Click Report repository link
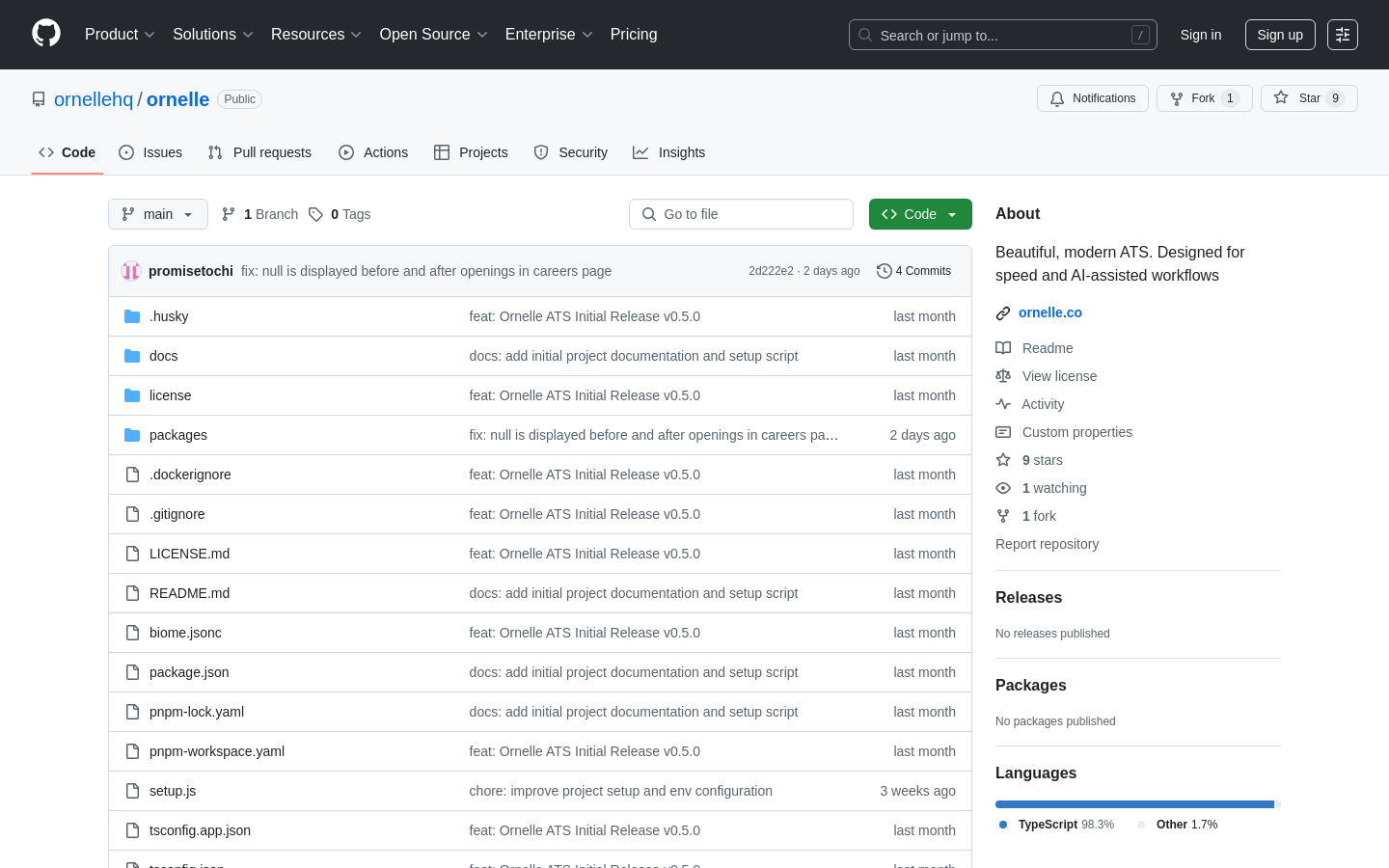This screenshot has width=1389, height=868. point(1047,544)
